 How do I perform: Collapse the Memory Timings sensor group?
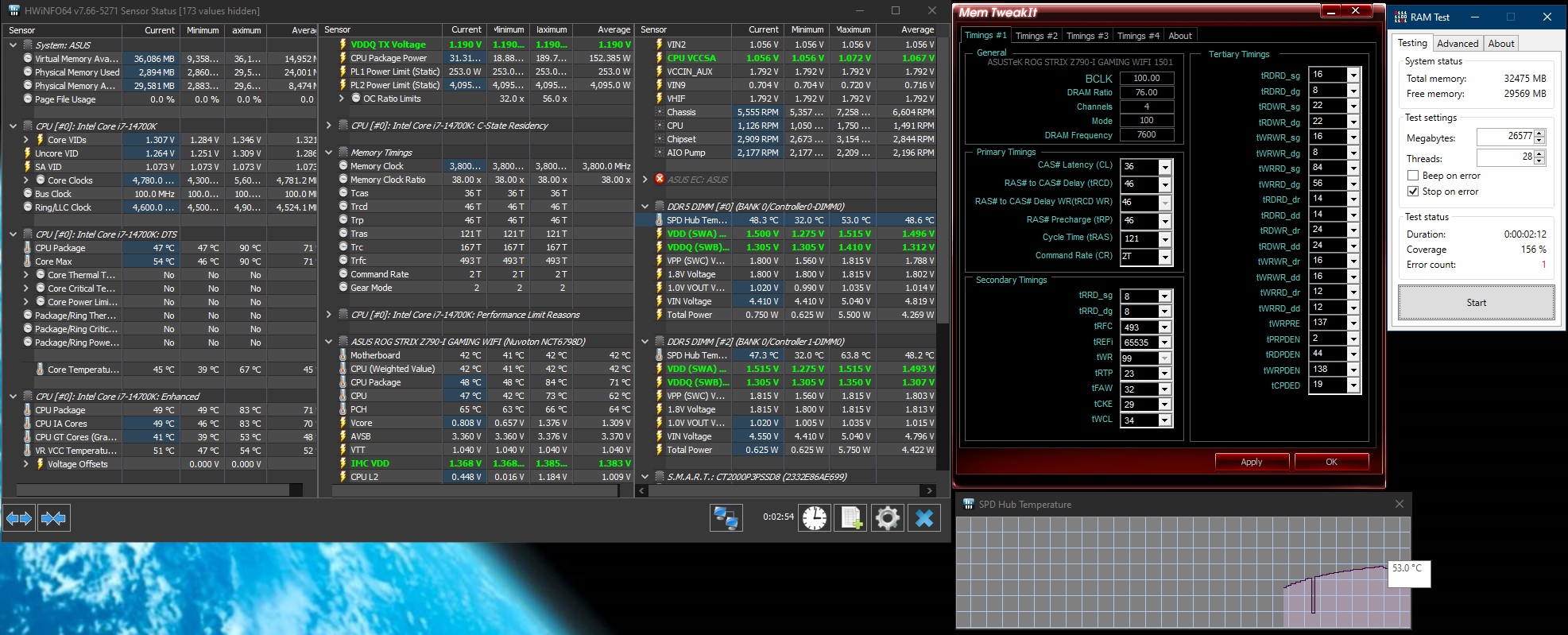(329, 153)
